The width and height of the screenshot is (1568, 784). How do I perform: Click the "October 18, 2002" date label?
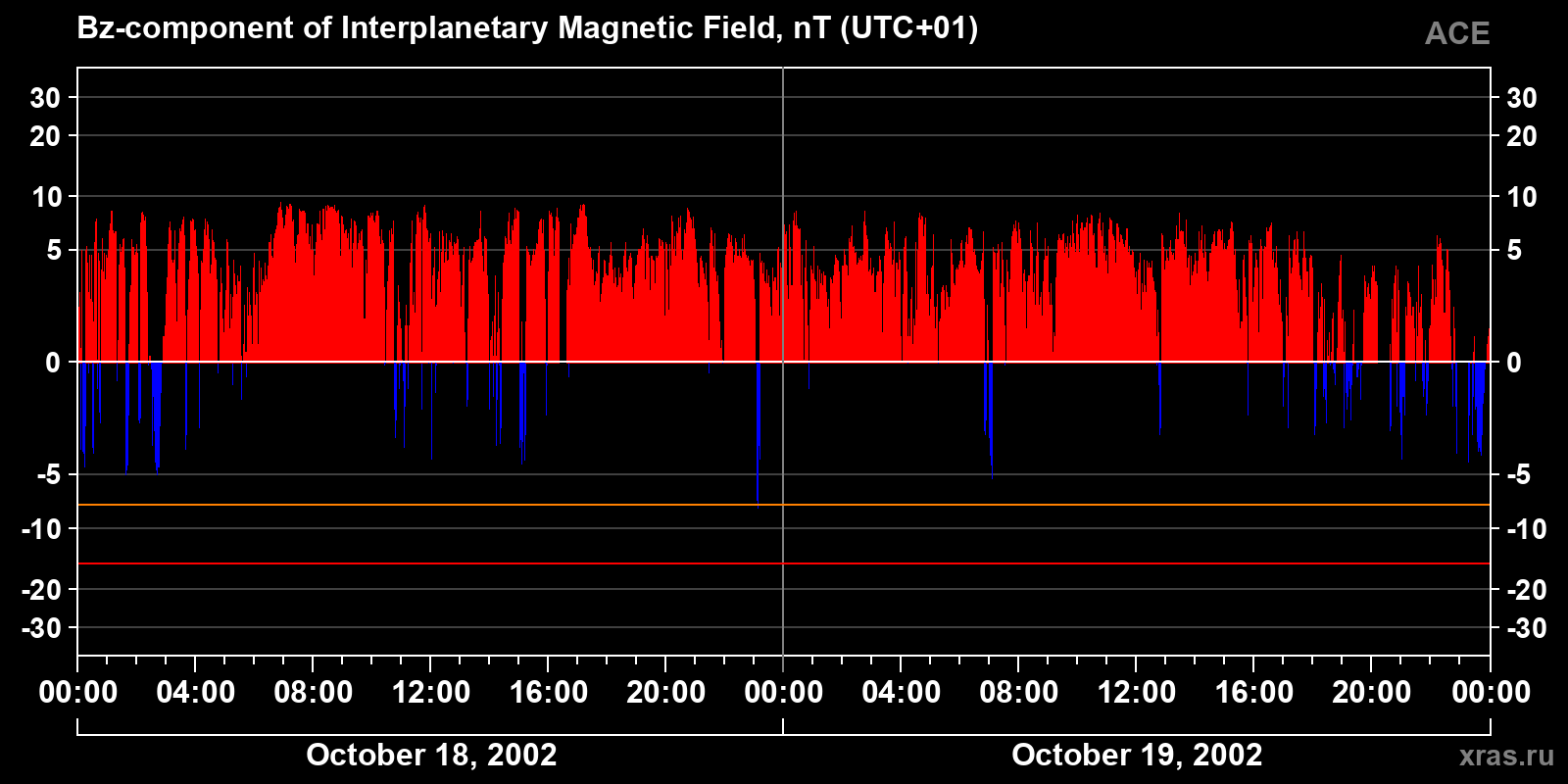tap(431, 755)
